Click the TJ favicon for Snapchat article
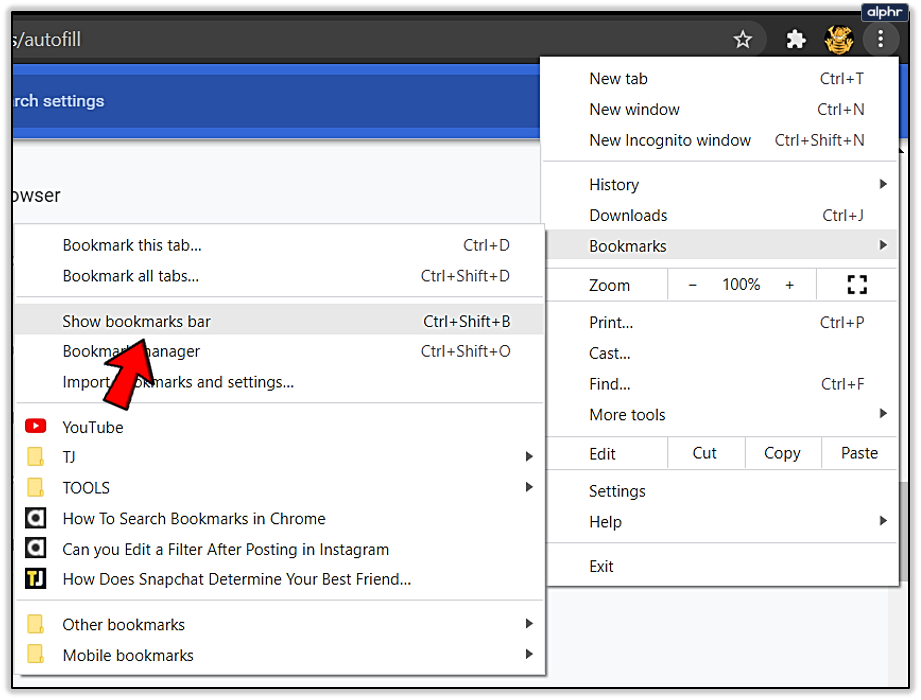 point(35,578)
